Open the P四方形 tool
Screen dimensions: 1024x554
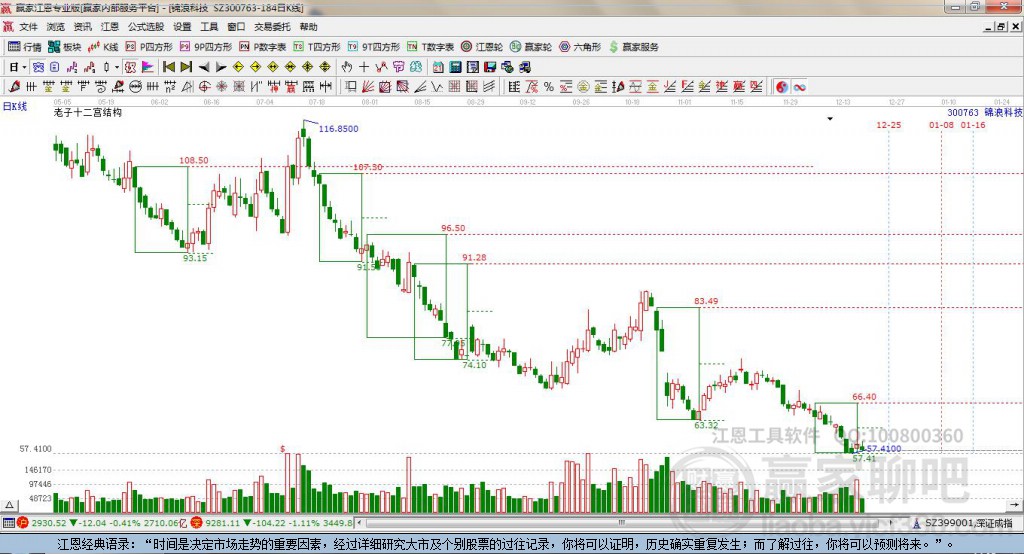[x=149, y=47]
